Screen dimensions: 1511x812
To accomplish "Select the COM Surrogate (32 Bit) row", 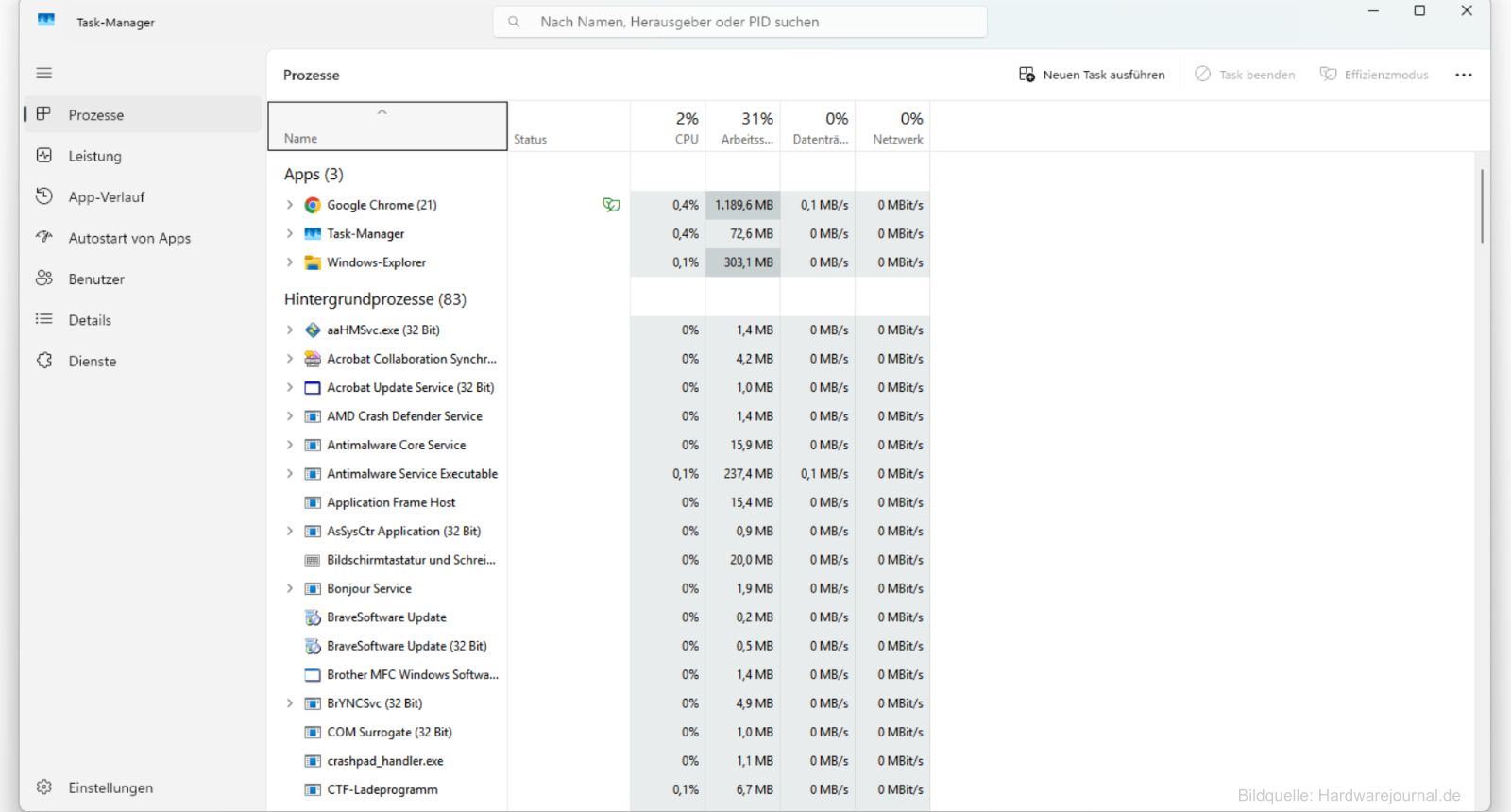I will (x=599, y=732).
